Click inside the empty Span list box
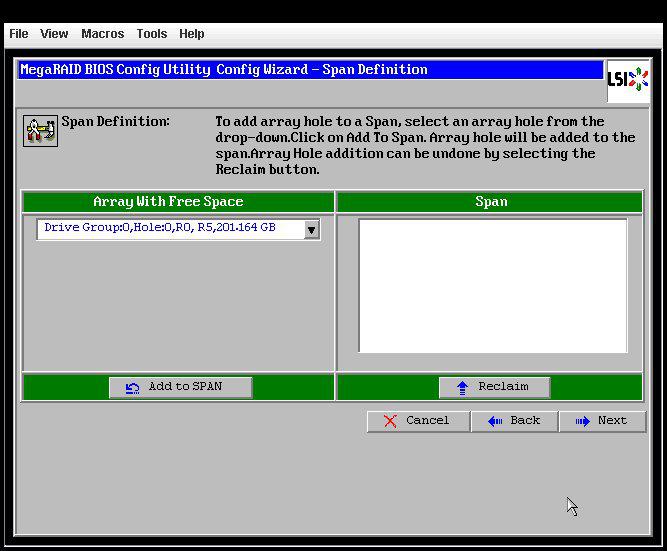The width and height of the screenshot is (667, 551). [x=493, y=285]
